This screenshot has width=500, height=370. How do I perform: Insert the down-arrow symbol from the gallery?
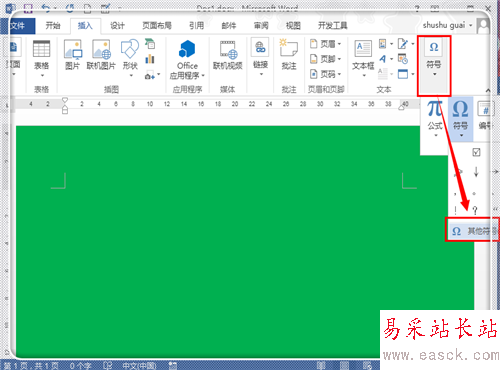pyautogui.click(x=476, y=172)
